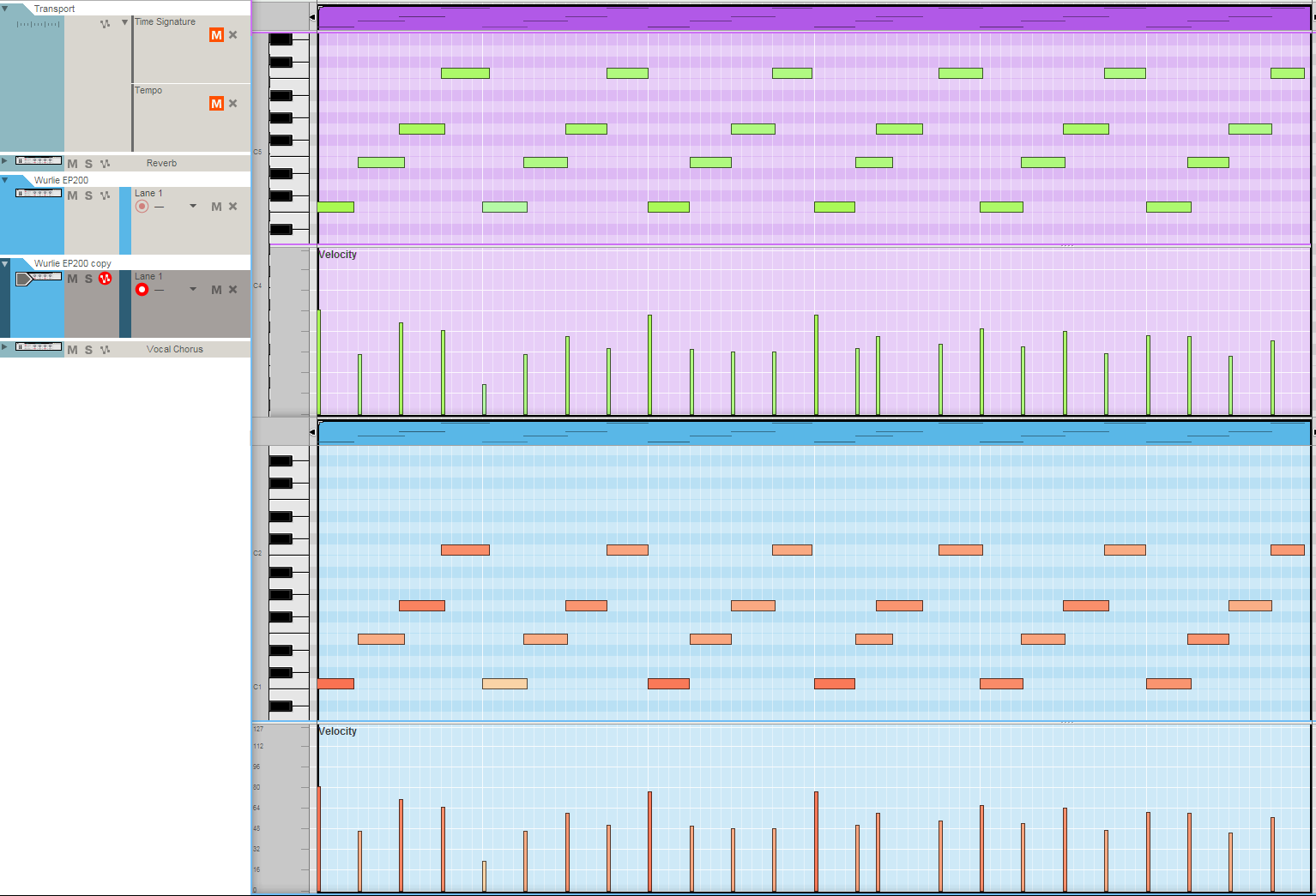
Task: Click the Transport track ruler icon
Action: (39, 24)
